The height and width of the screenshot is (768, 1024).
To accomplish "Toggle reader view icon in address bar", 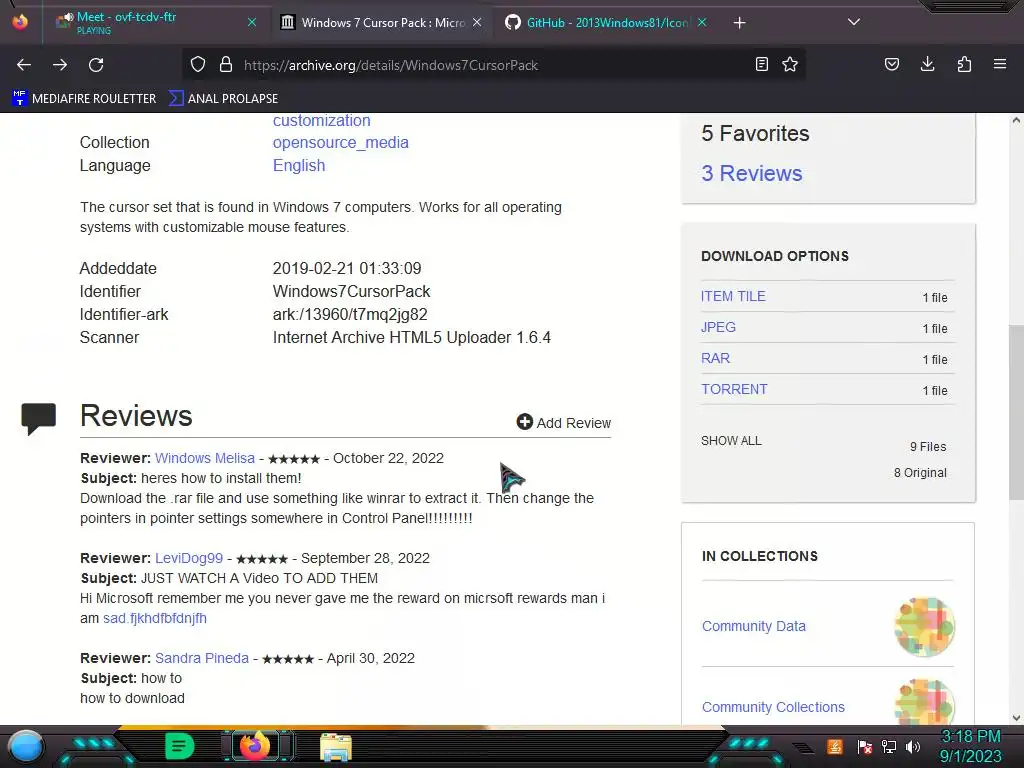I will pos(761,64).
